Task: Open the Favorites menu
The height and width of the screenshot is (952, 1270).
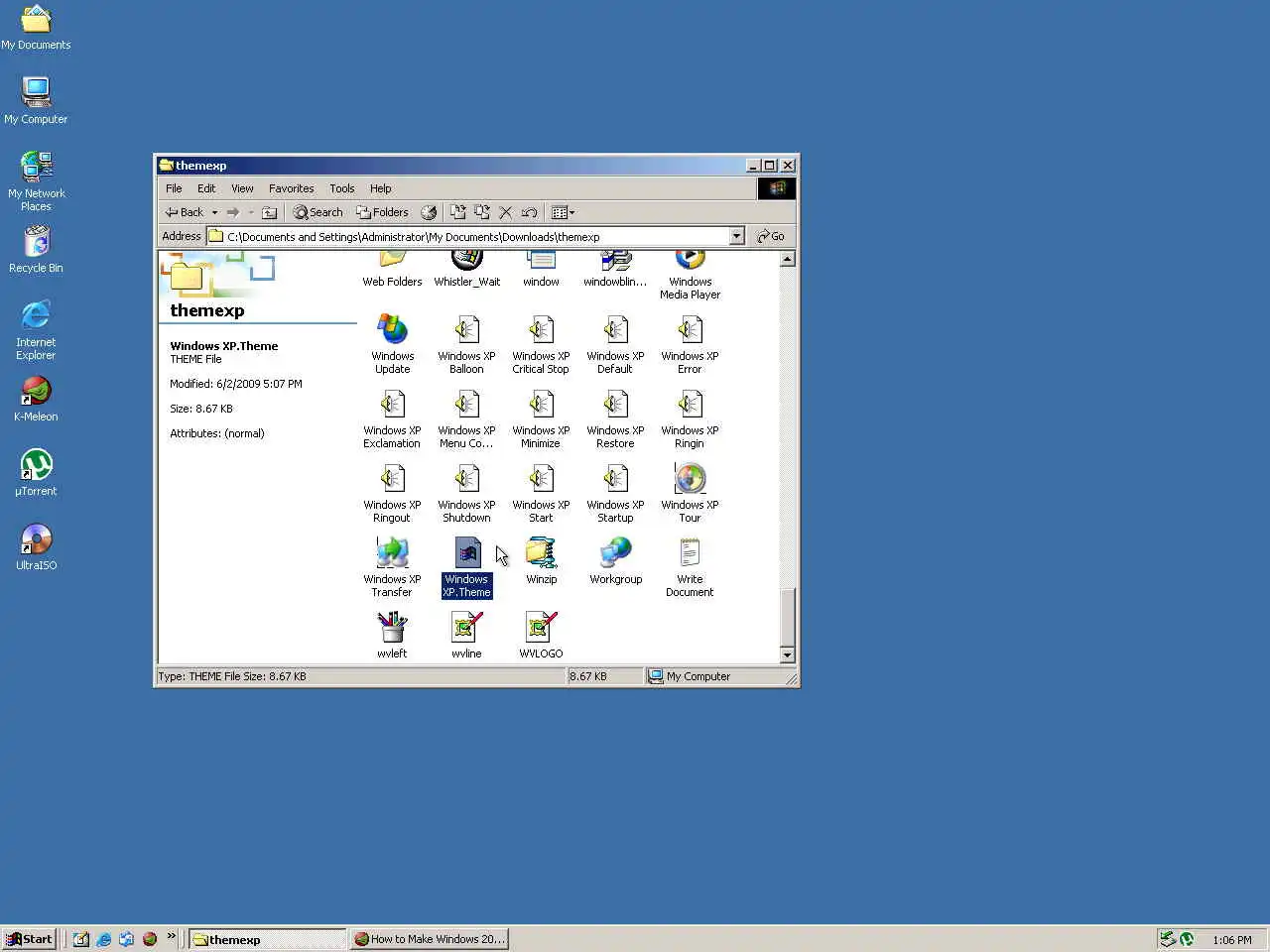Action: click(x=291, y=188)
